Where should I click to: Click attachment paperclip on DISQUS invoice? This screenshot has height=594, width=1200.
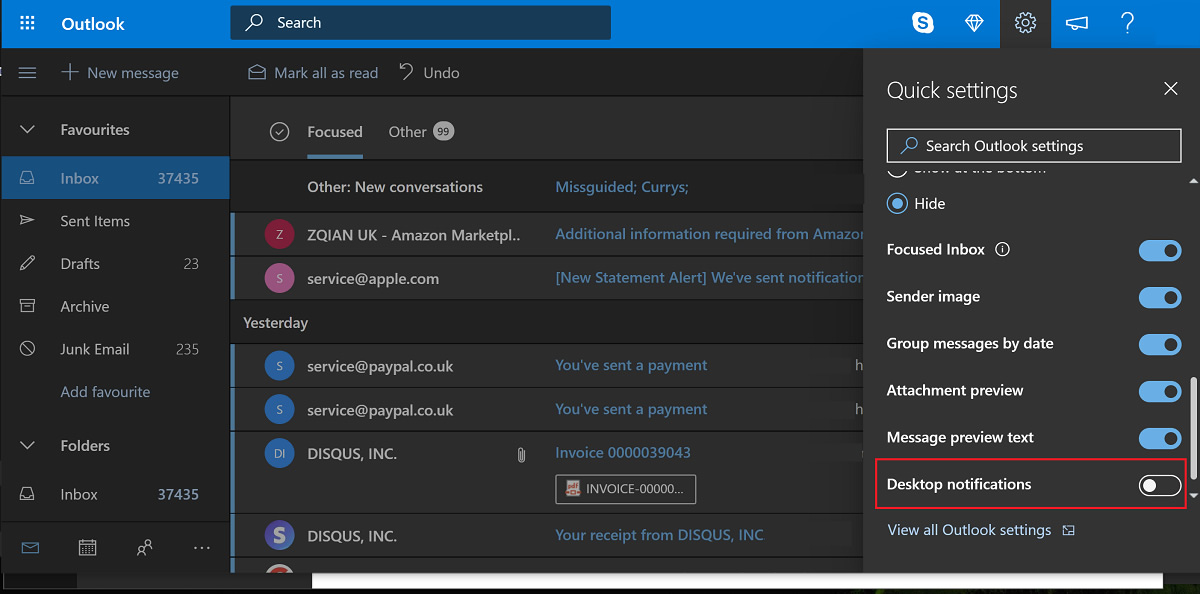pos(521,454)
